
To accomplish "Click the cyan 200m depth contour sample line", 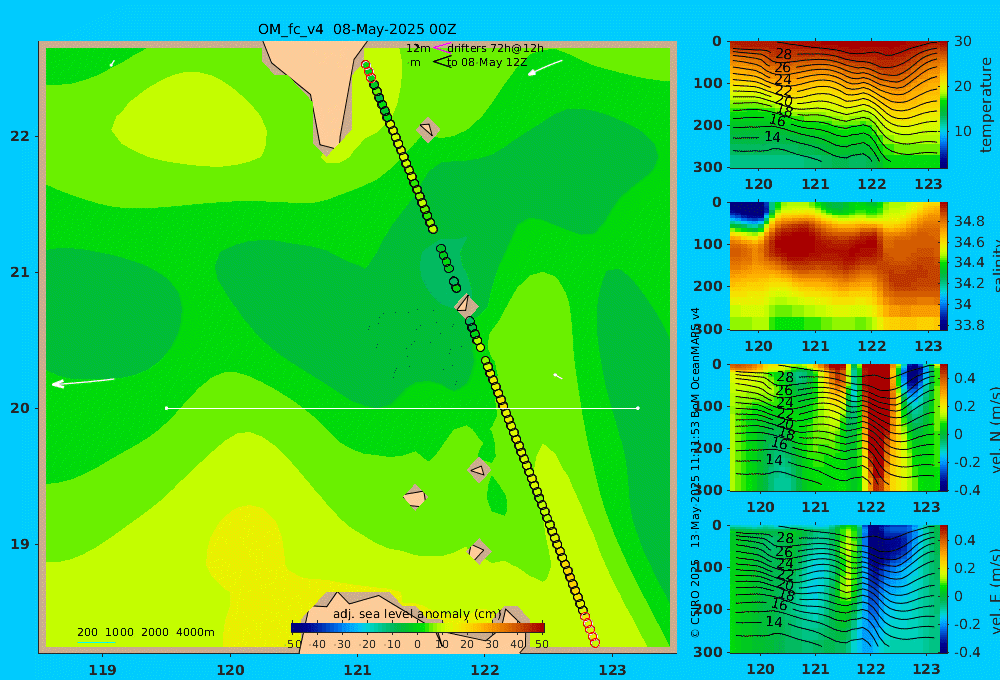I will pos(96,642).
